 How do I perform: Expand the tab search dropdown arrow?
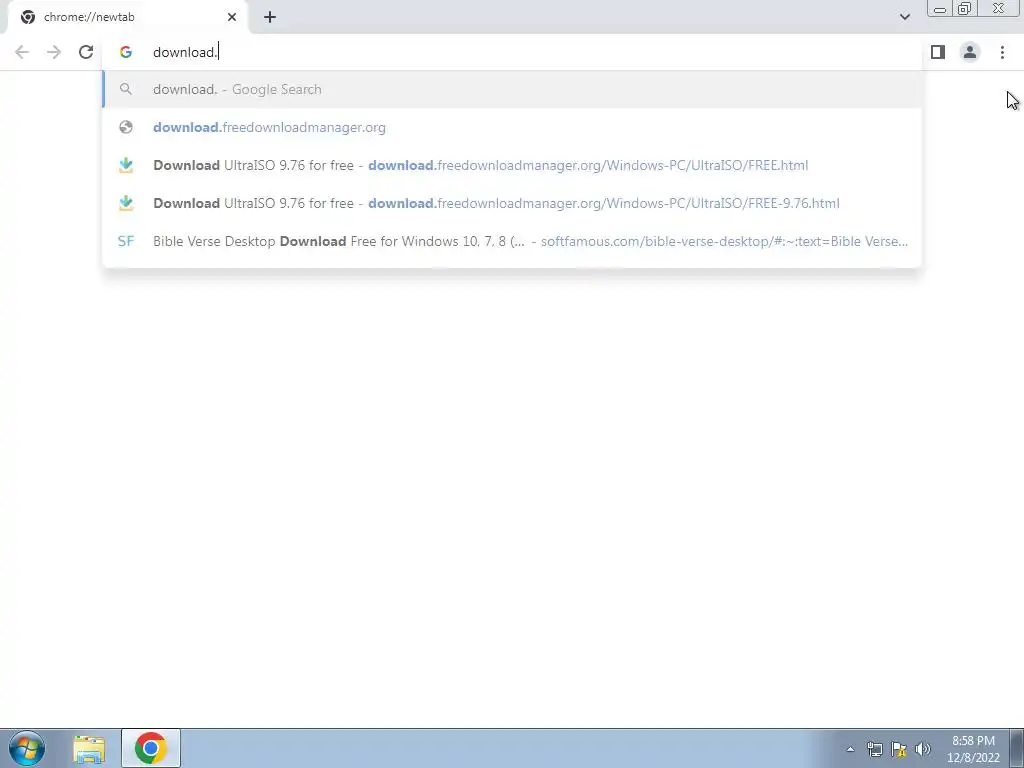904,17
